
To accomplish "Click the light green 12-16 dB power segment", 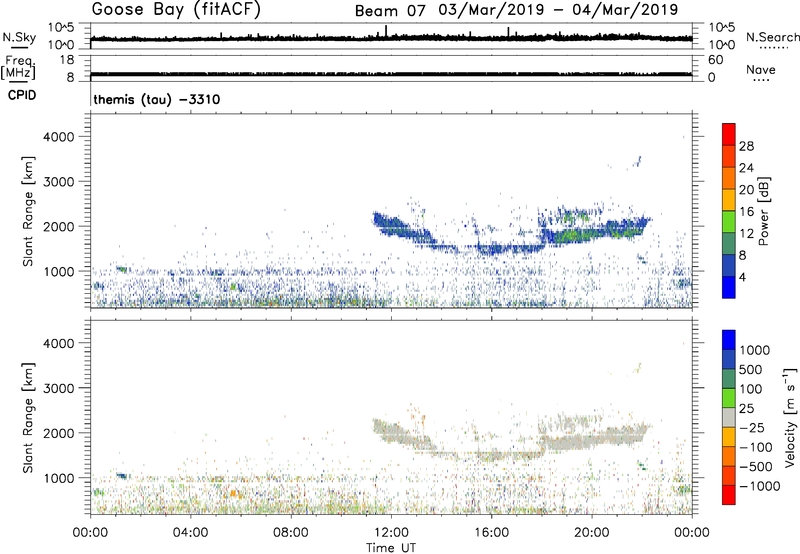I will [729, 222].
